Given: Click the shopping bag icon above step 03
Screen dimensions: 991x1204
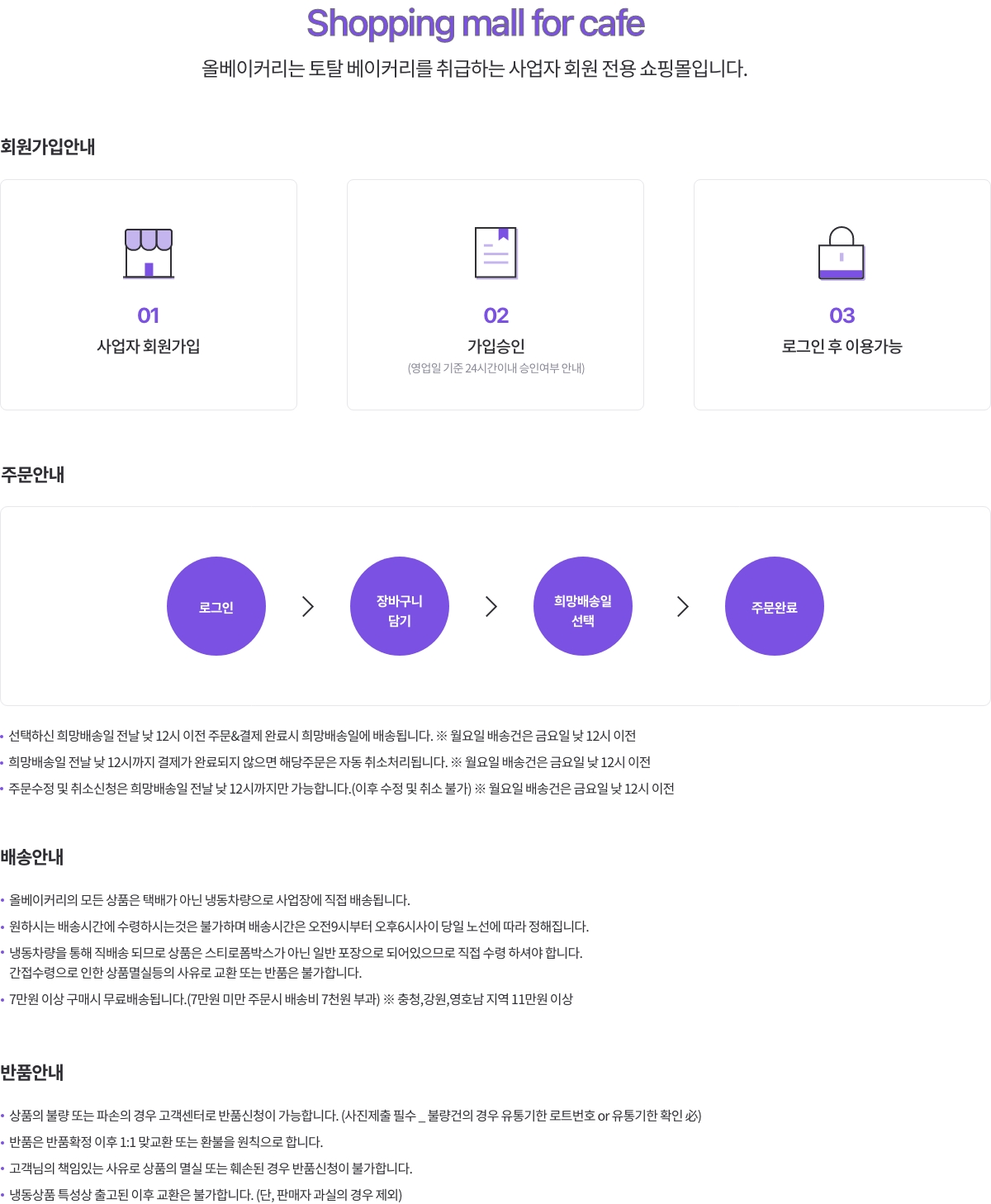Looking at the screenshot, I should point(842,254).
